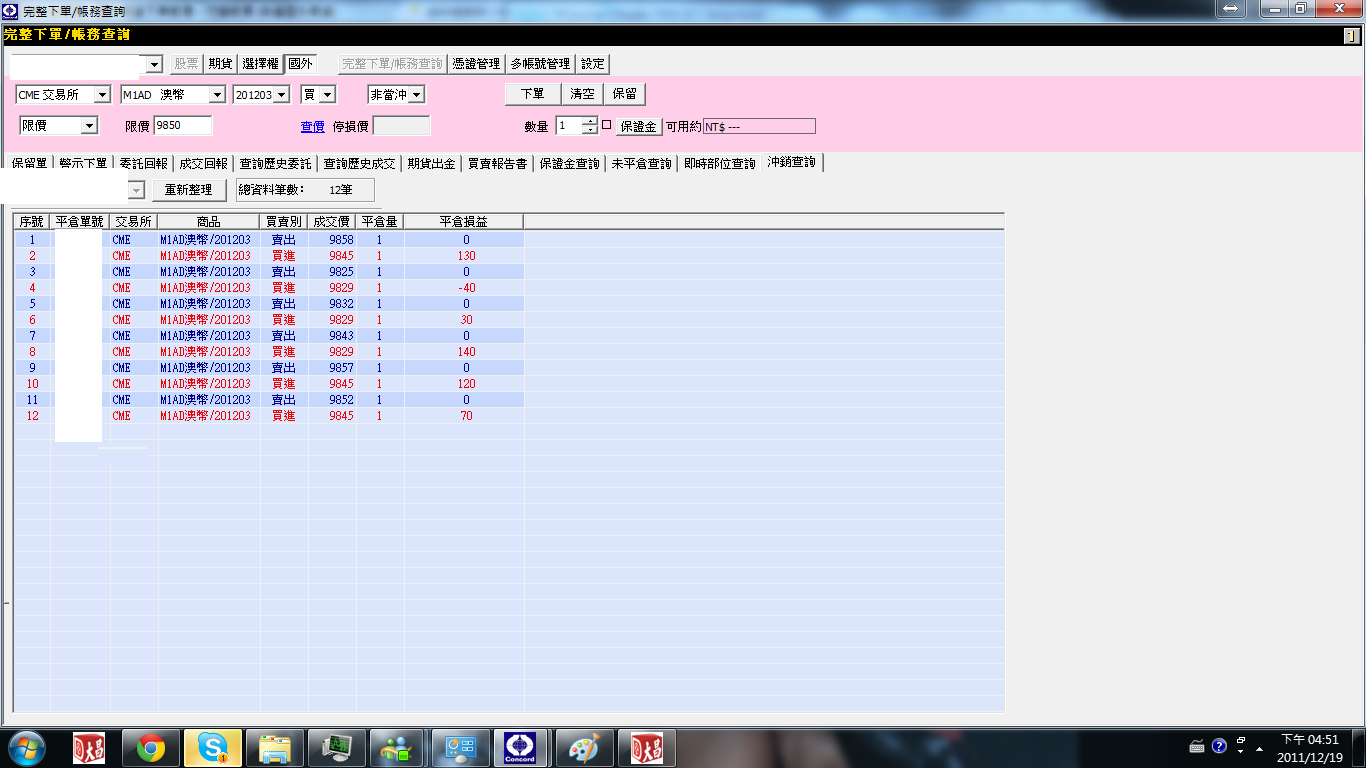The image size is (1366, 768).
Task: Switch to the 保留單 tab
Action: pos(29,163)
